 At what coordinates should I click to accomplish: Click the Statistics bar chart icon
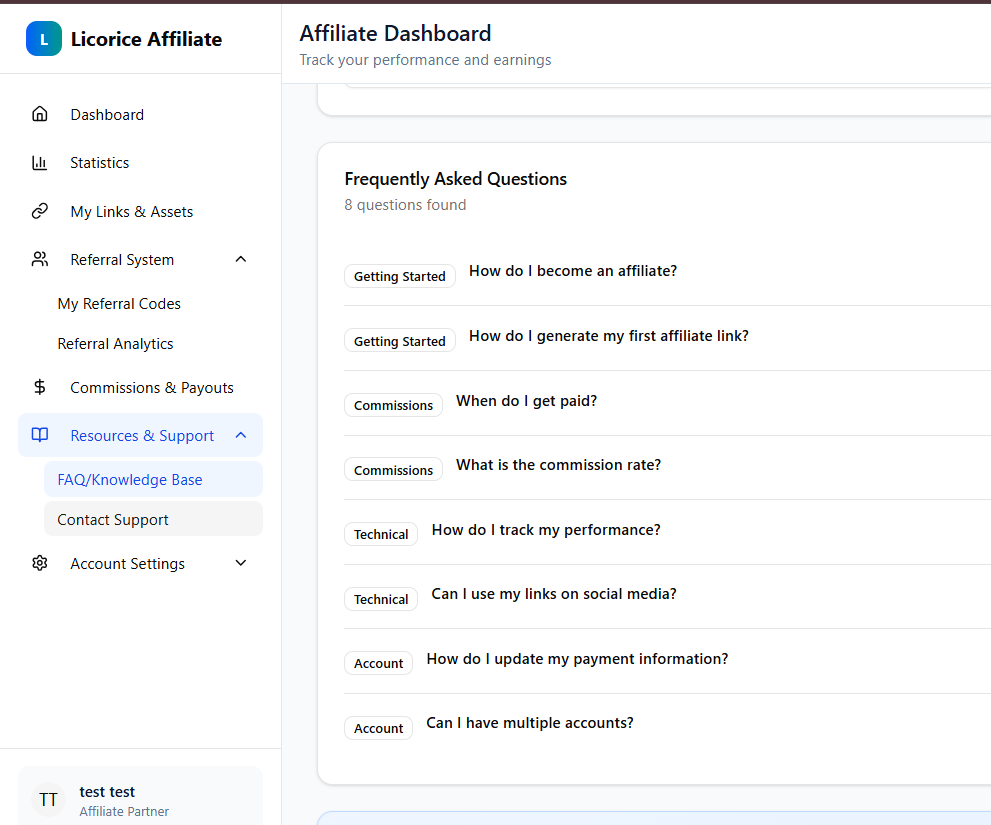[x=40, y=163]
